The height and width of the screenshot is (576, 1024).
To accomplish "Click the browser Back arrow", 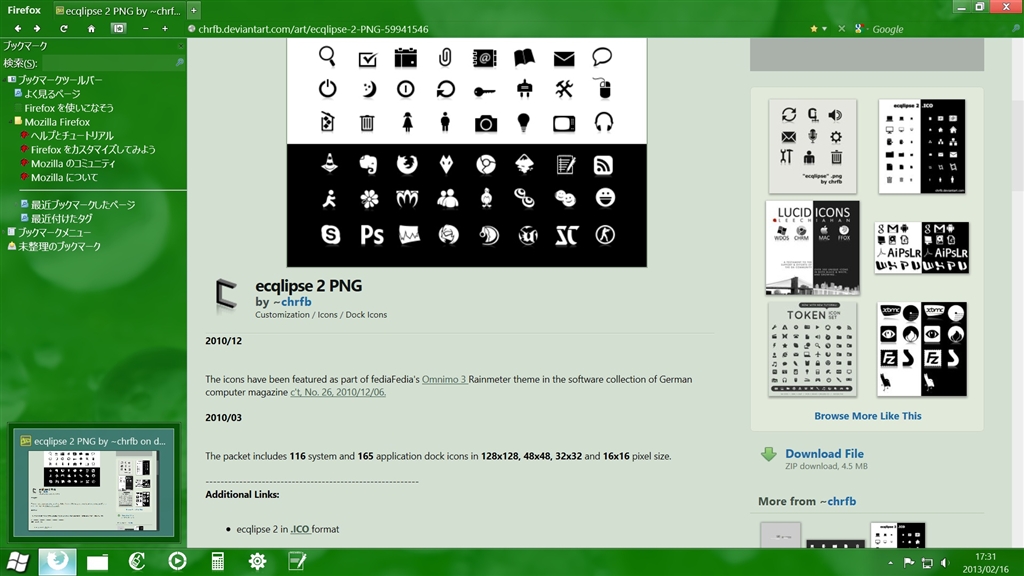I will click(18, 29).
